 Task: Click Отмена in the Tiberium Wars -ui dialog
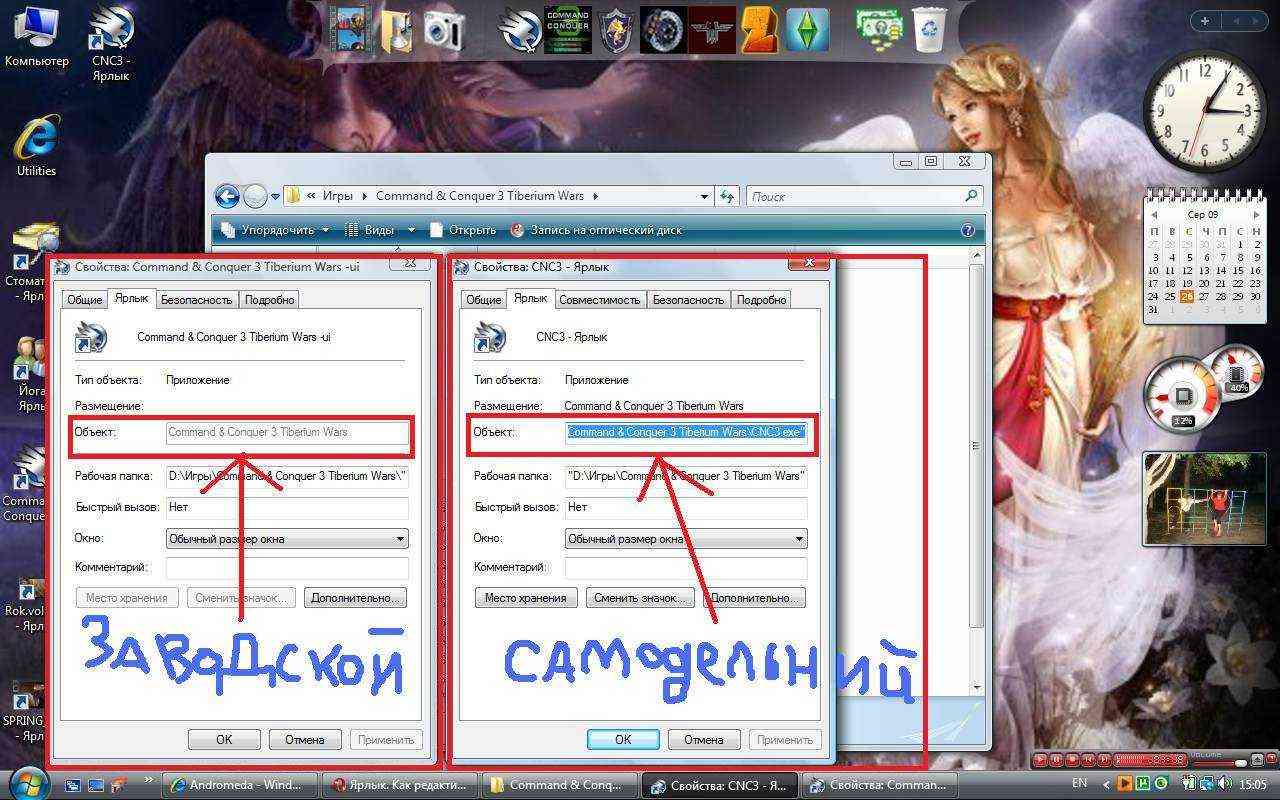tap(304, 740)
